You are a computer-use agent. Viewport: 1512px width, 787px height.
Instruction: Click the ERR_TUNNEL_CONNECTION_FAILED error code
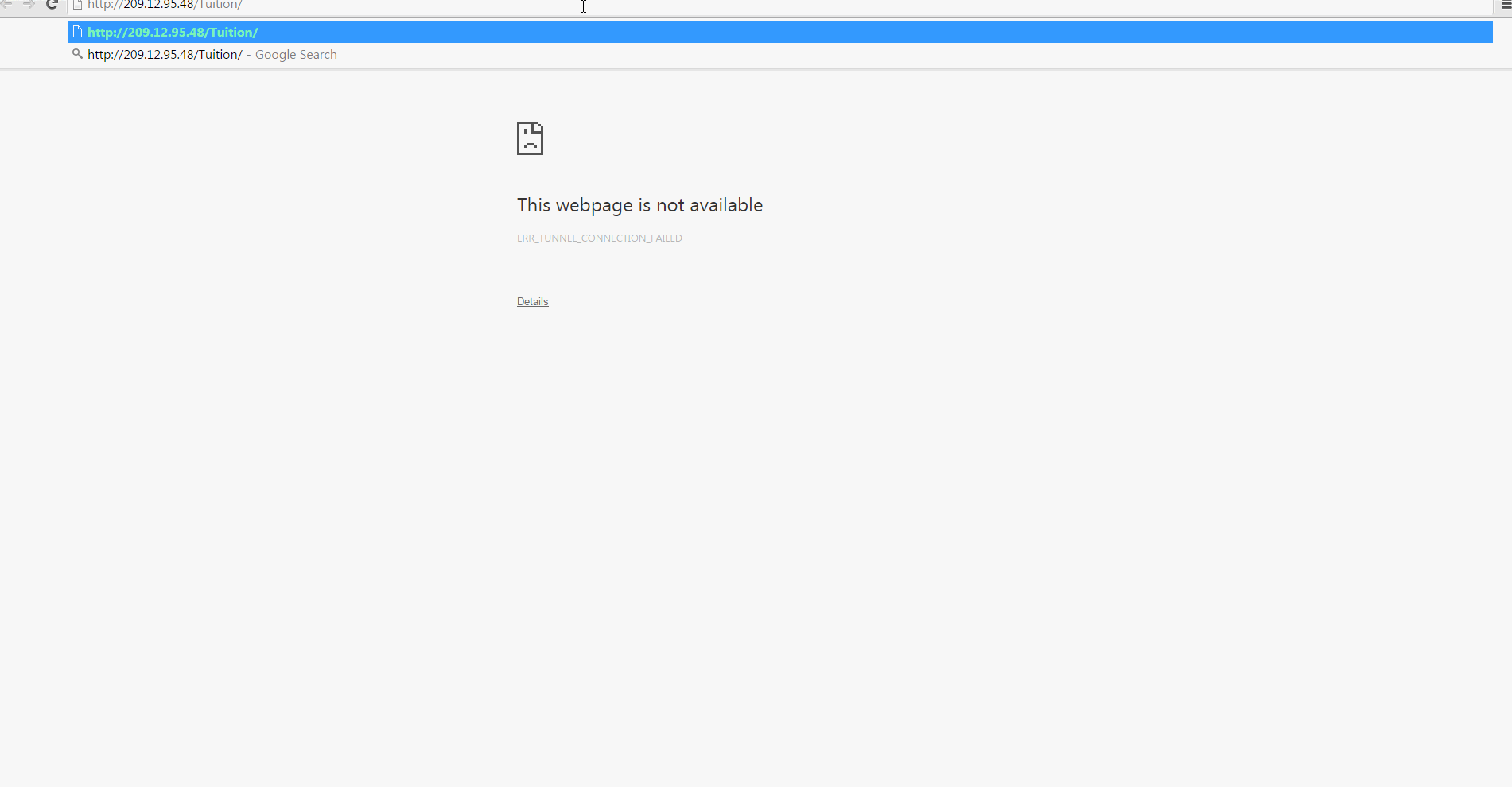[600, 238]
